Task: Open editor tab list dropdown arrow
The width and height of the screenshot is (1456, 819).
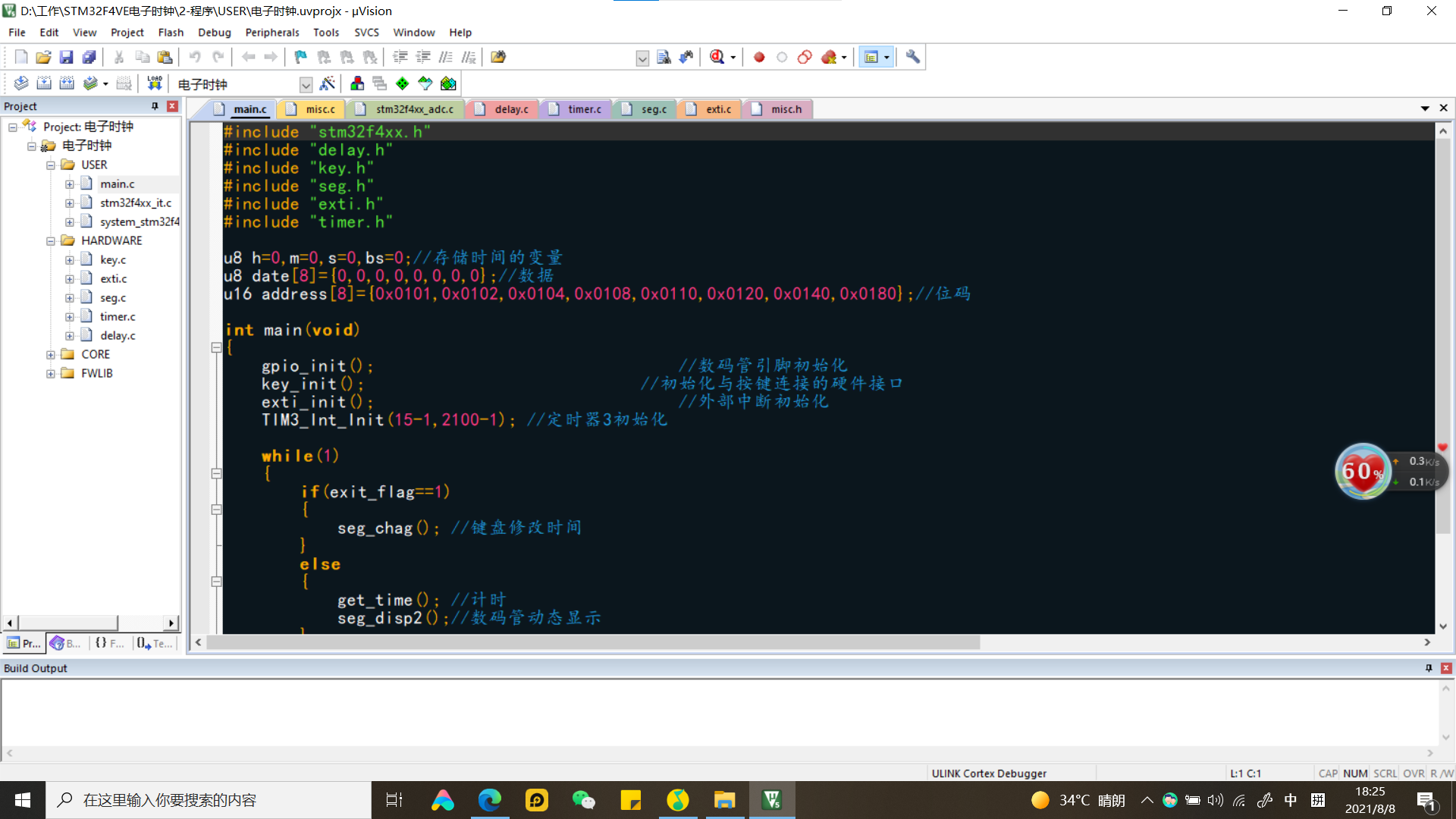Action: [1425, 108]
